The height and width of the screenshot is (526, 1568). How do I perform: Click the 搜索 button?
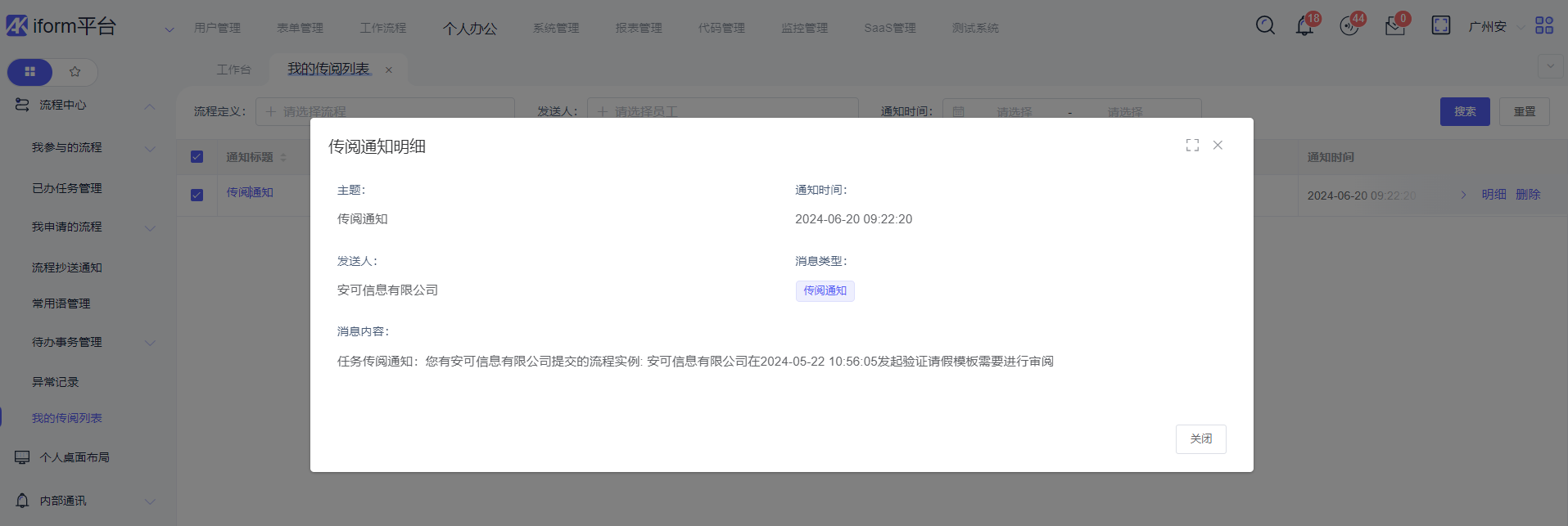click(x=1464, y=111)
